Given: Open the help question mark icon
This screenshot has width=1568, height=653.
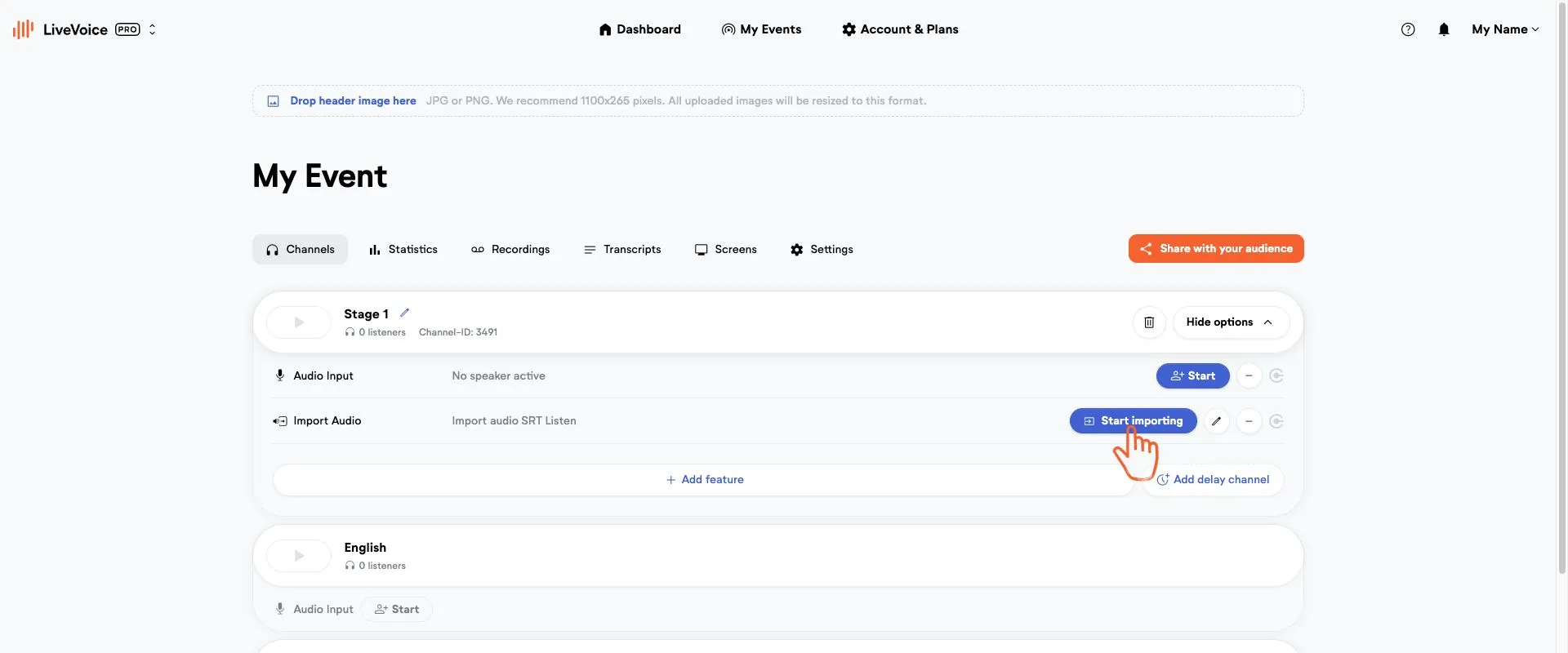Looking at the screenshot, I should point(1408,29).
